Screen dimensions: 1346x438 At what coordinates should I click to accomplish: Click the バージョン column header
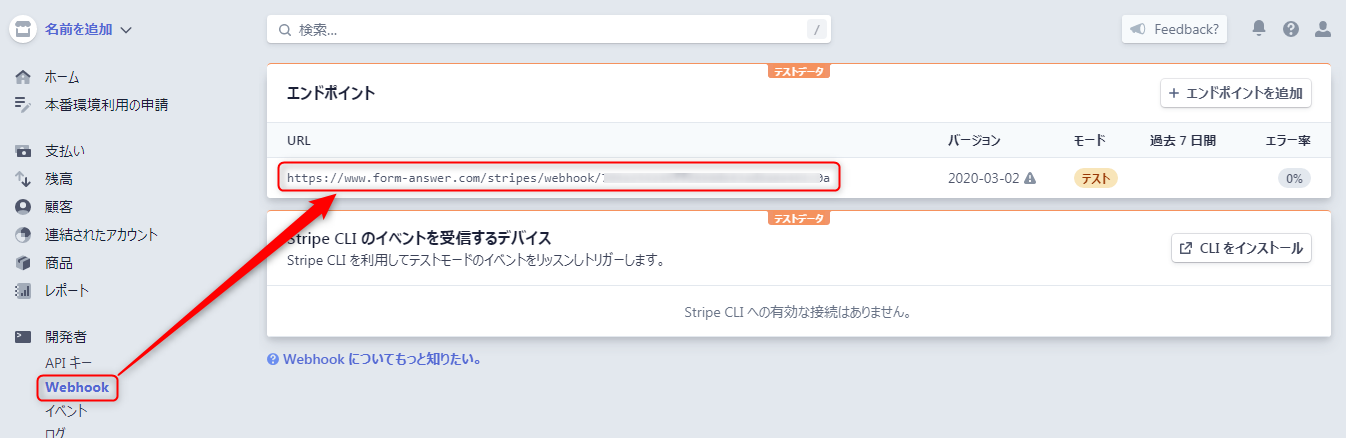click(x=974, y=140)
